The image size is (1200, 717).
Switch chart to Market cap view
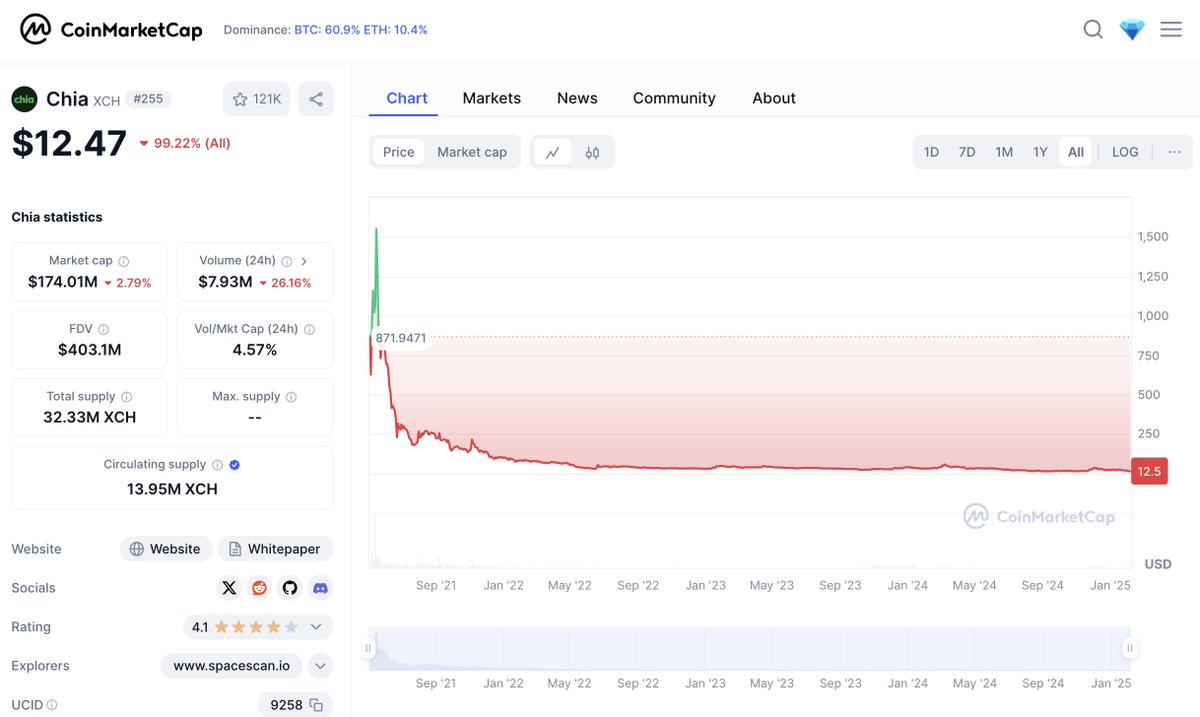pos(471,151)
